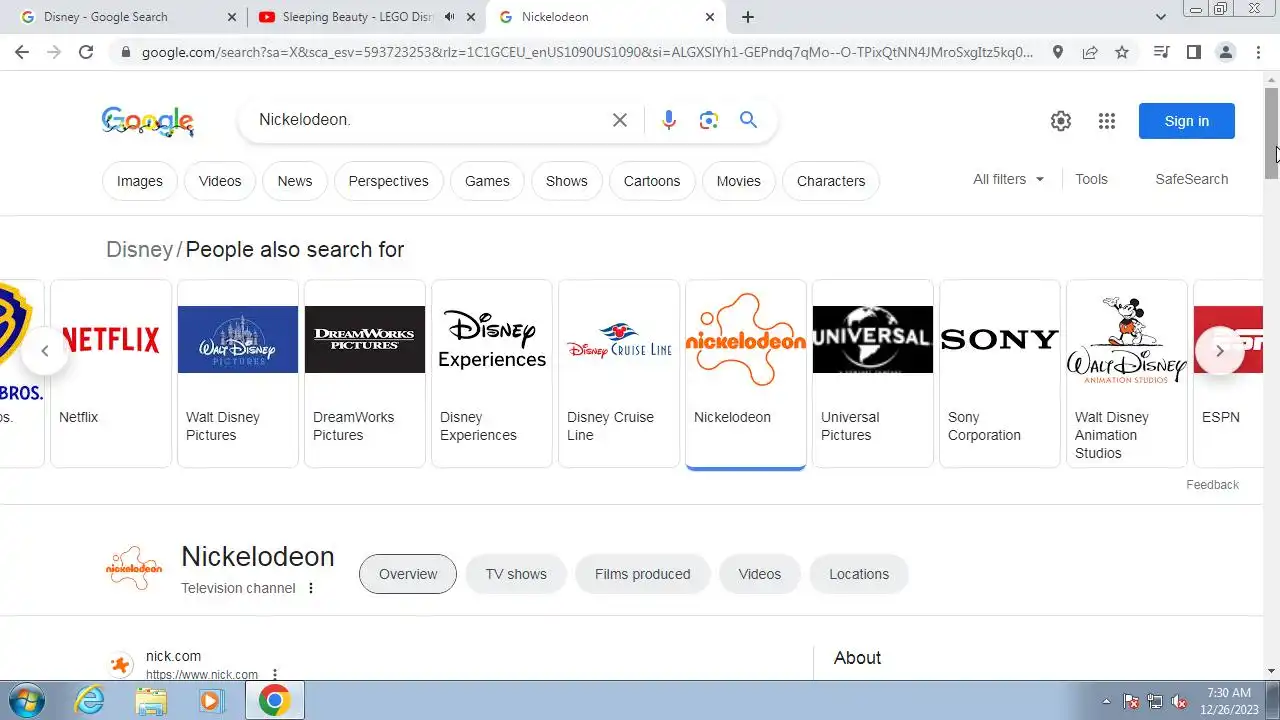Click the Disney breadcrumb link

[140, 249]
